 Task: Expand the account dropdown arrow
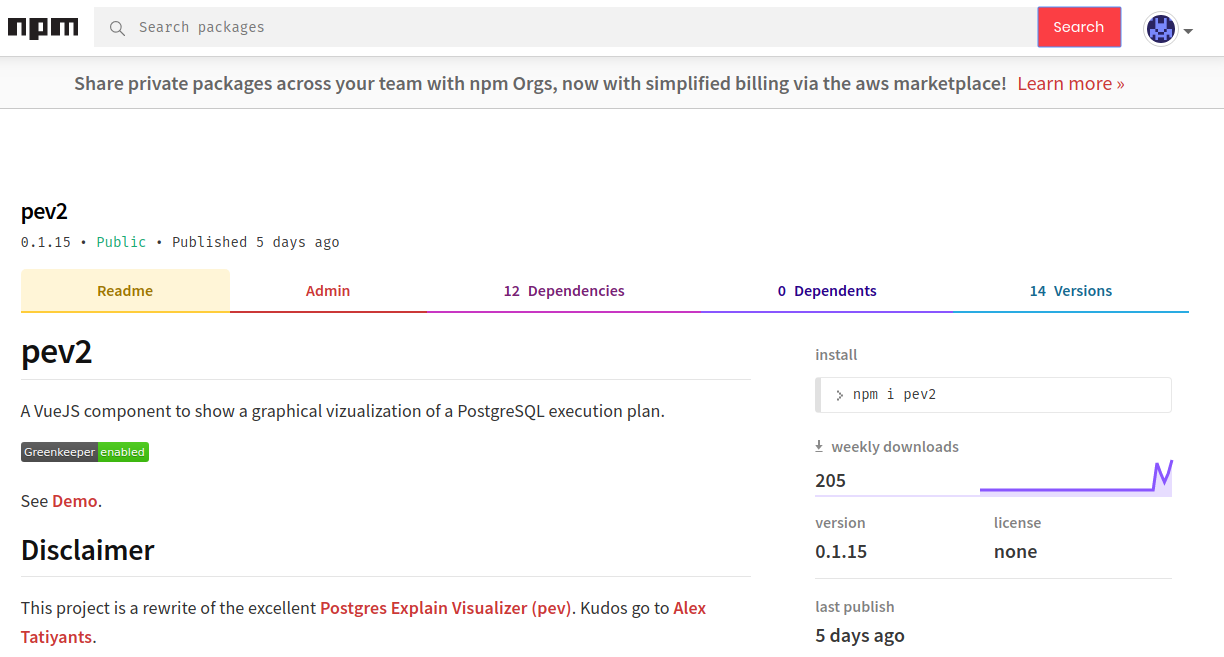[1188, 31]
